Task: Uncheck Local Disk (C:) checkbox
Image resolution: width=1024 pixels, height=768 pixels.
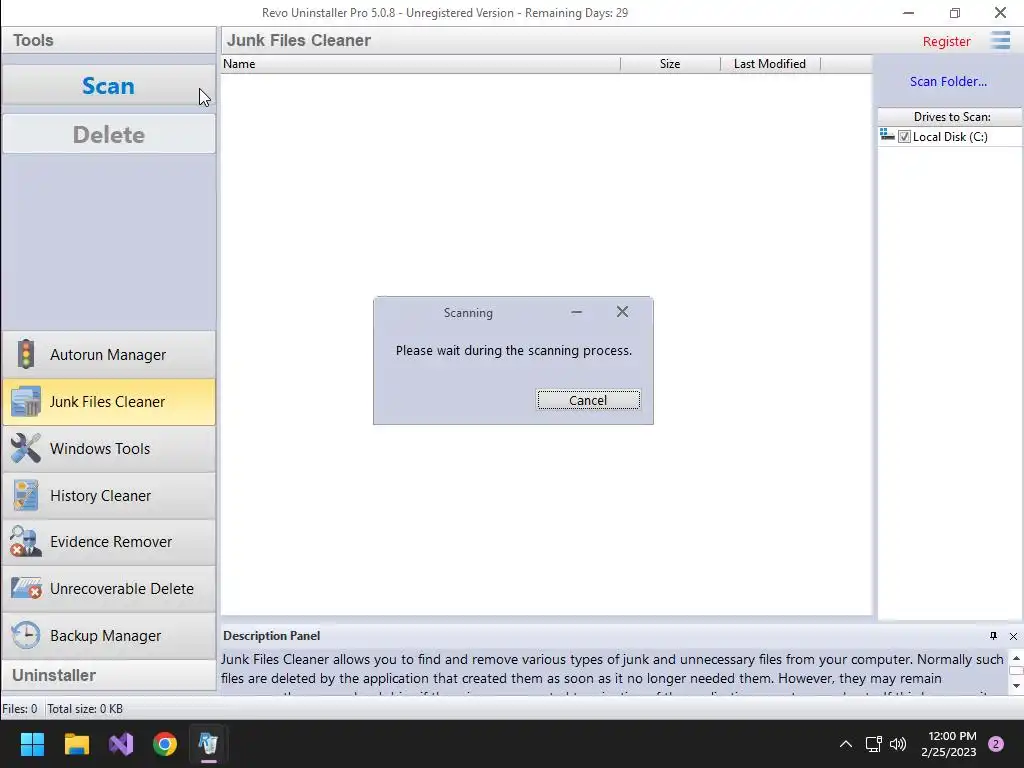Action: pyautogui.click(x=904, y=136)
